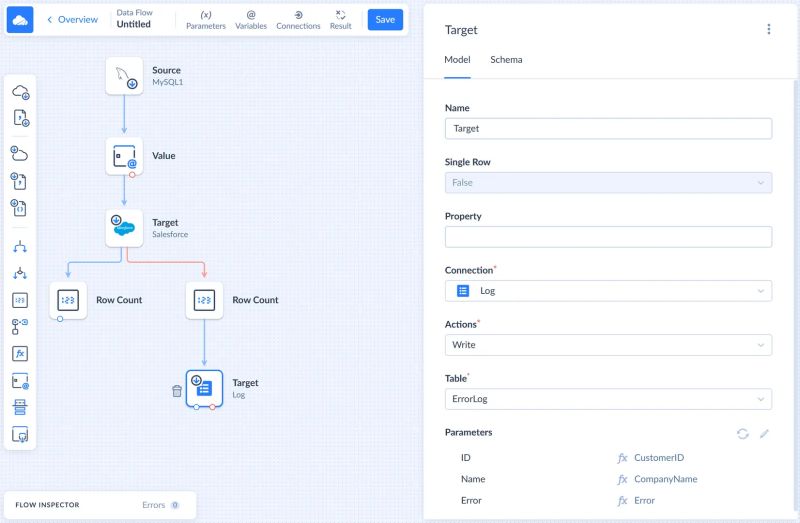Click the Name input field
This screenshot has width=800, height=523.
(x=608, y=129)
